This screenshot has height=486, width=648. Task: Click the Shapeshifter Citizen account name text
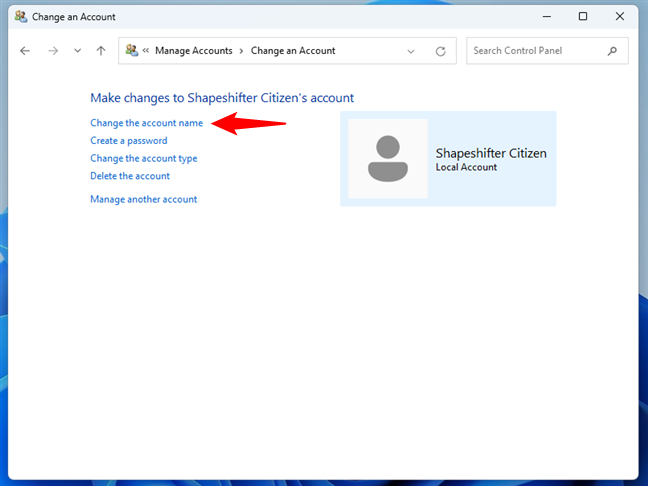pyautogui.click(x=491, y=153)
